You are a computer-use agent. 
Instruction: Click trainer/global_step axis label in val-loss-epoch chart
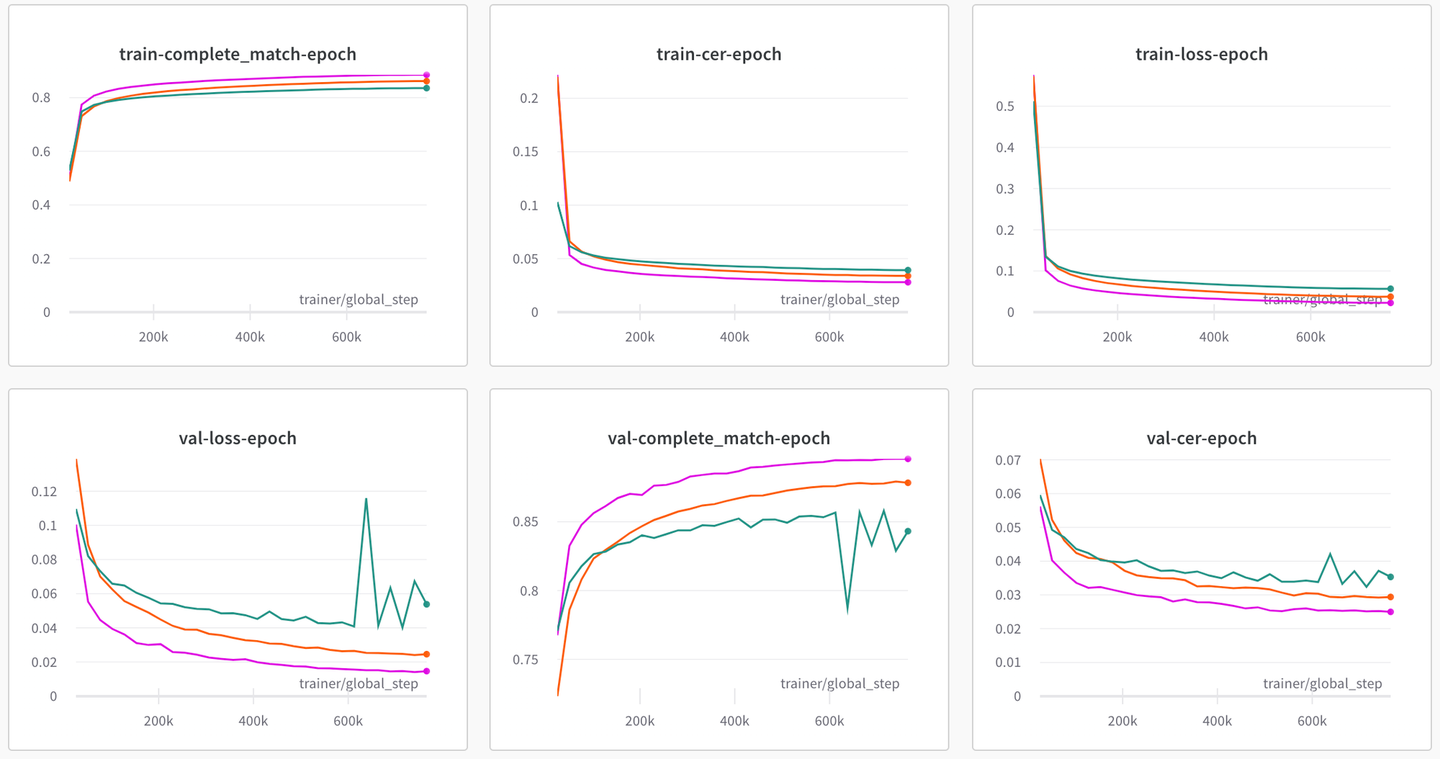tap(359, 683)
